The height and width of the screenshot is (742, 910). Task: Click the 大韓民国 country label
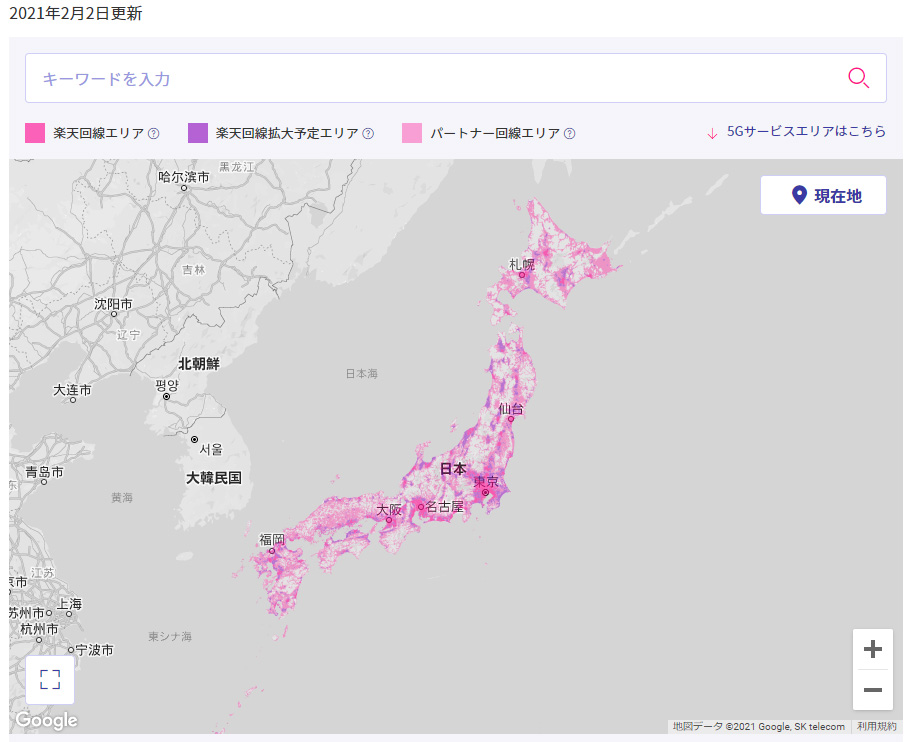214,477
